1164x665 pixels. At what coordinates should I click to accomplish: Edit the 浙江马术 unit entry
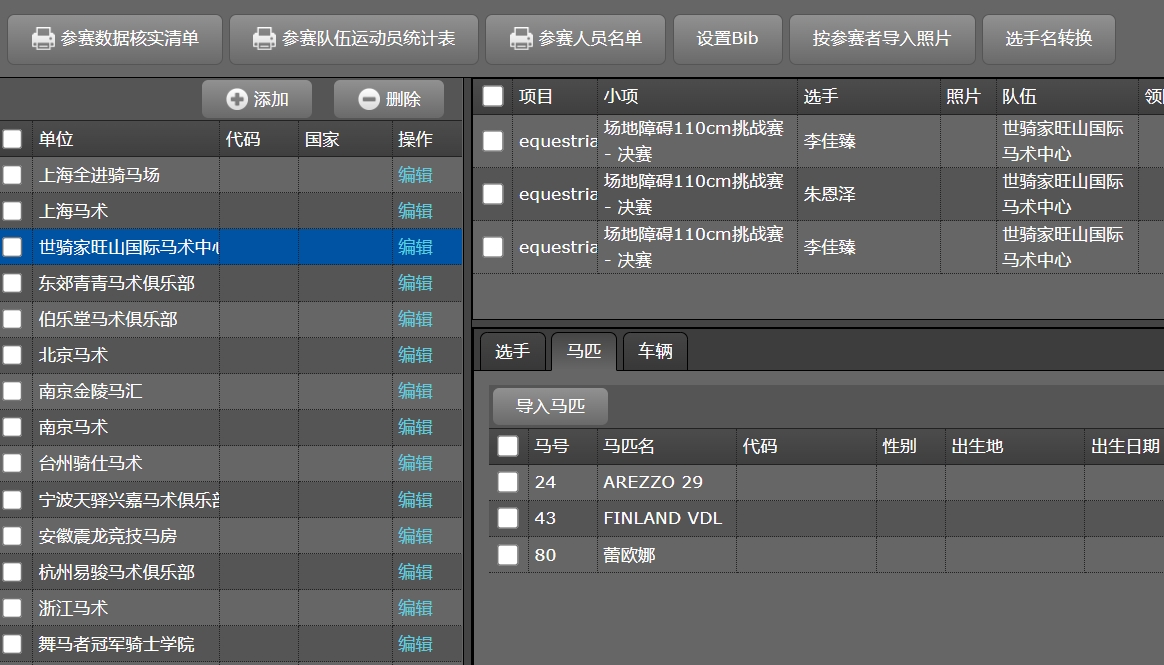coord(415,608)
